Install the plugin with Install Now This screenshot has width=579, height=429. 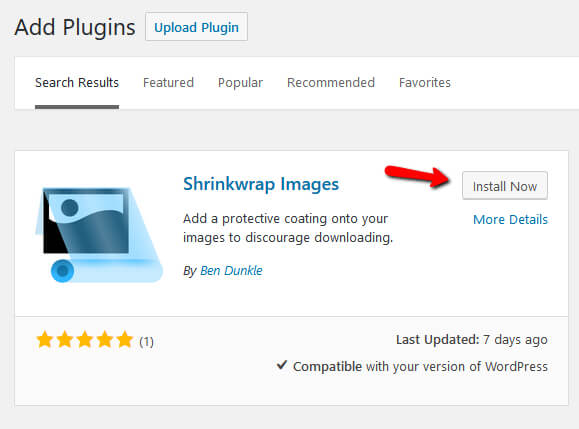point(505,186)
